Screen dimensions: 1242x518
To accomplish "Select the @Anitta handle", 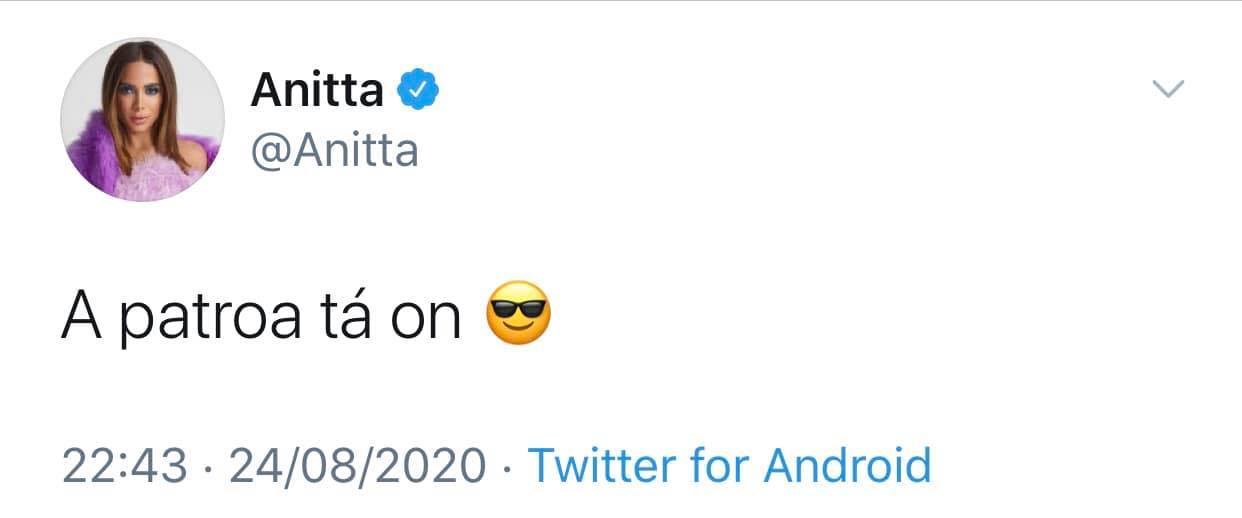I will [x=334, y=150].
